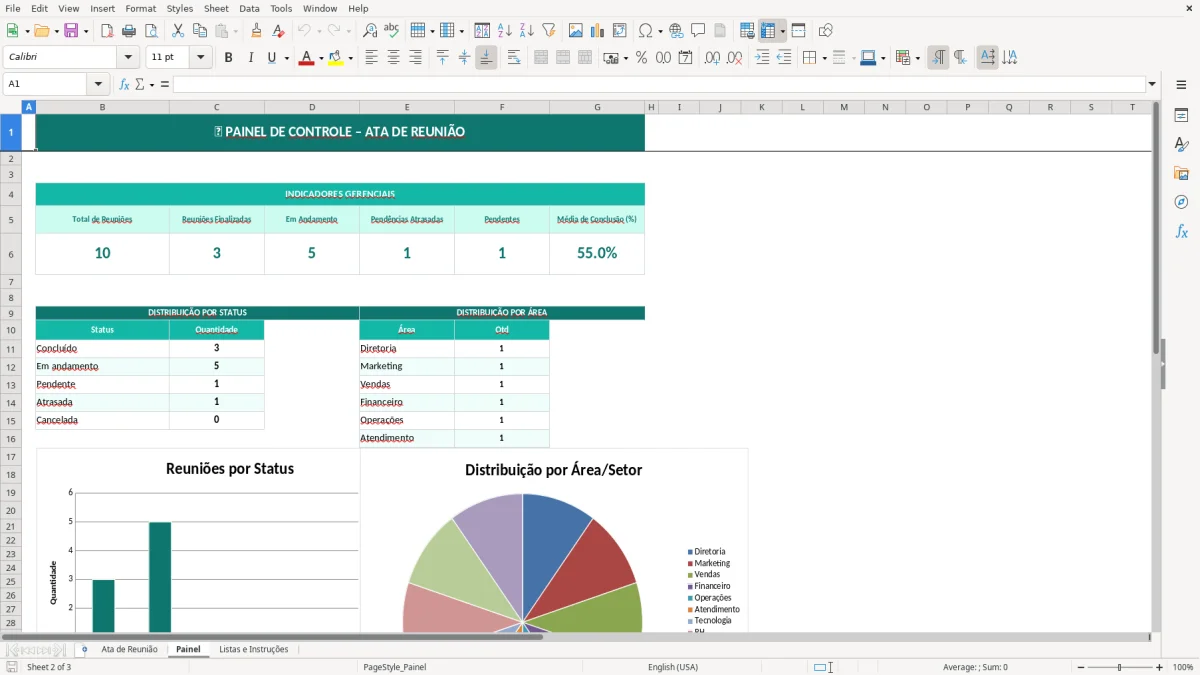The height and width of the screenshot is (675, 1200).
Task: Insert Chart from toolbar
Action: pos(598,31)
